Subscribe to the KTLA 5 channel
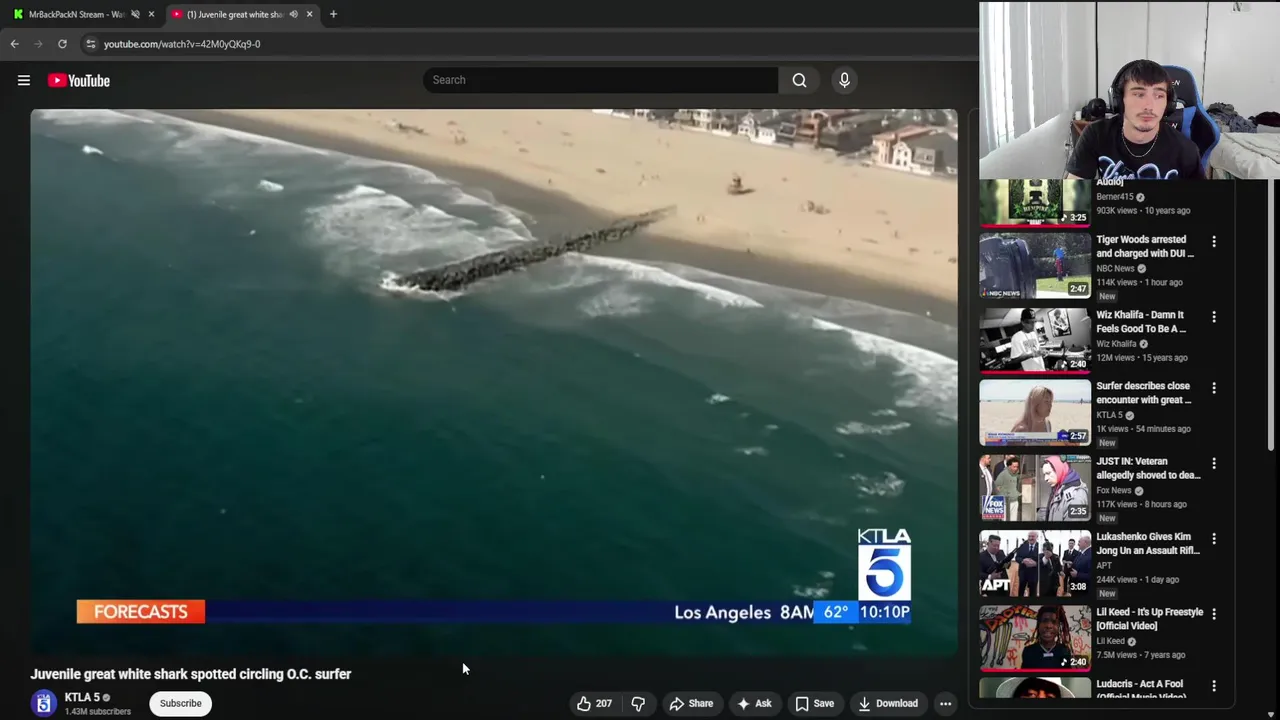The image size is (1280, 720). [x=181, y=703]
